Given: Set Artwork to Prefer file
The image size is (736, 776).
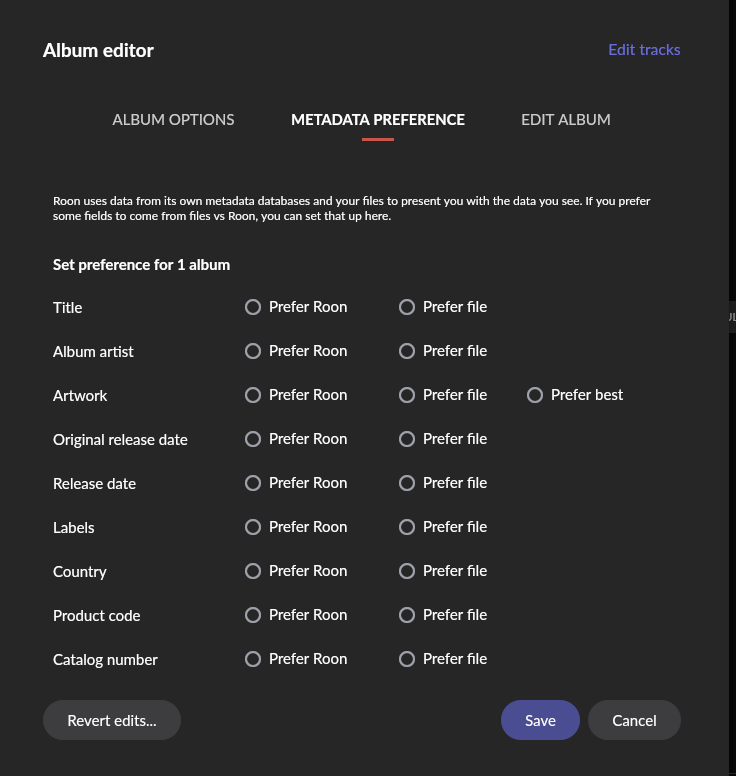Looking at the screenshot, I should tap(407, 395).
